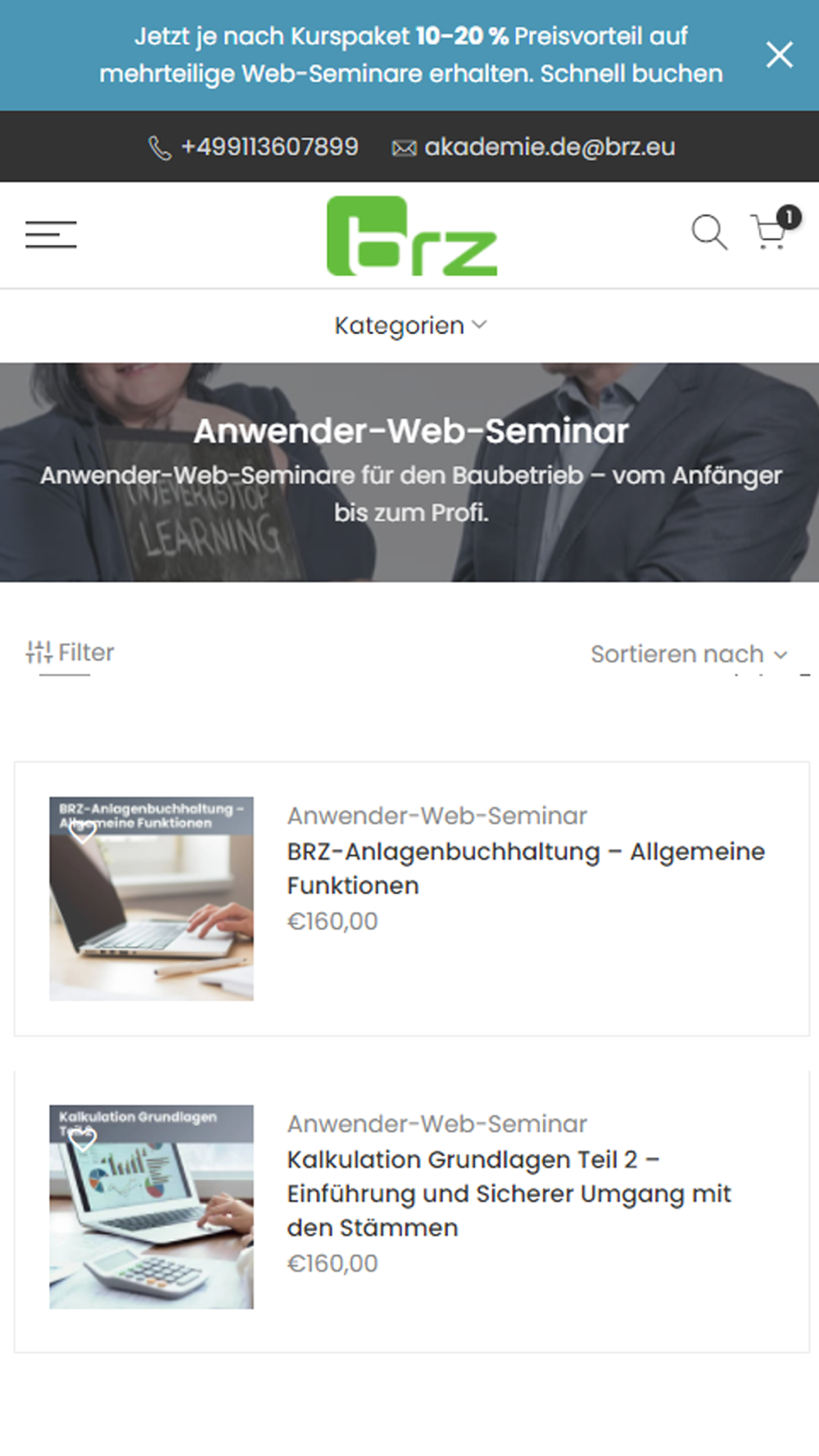
Task: Call phone number +499113607899
Action: coord(269,147)
